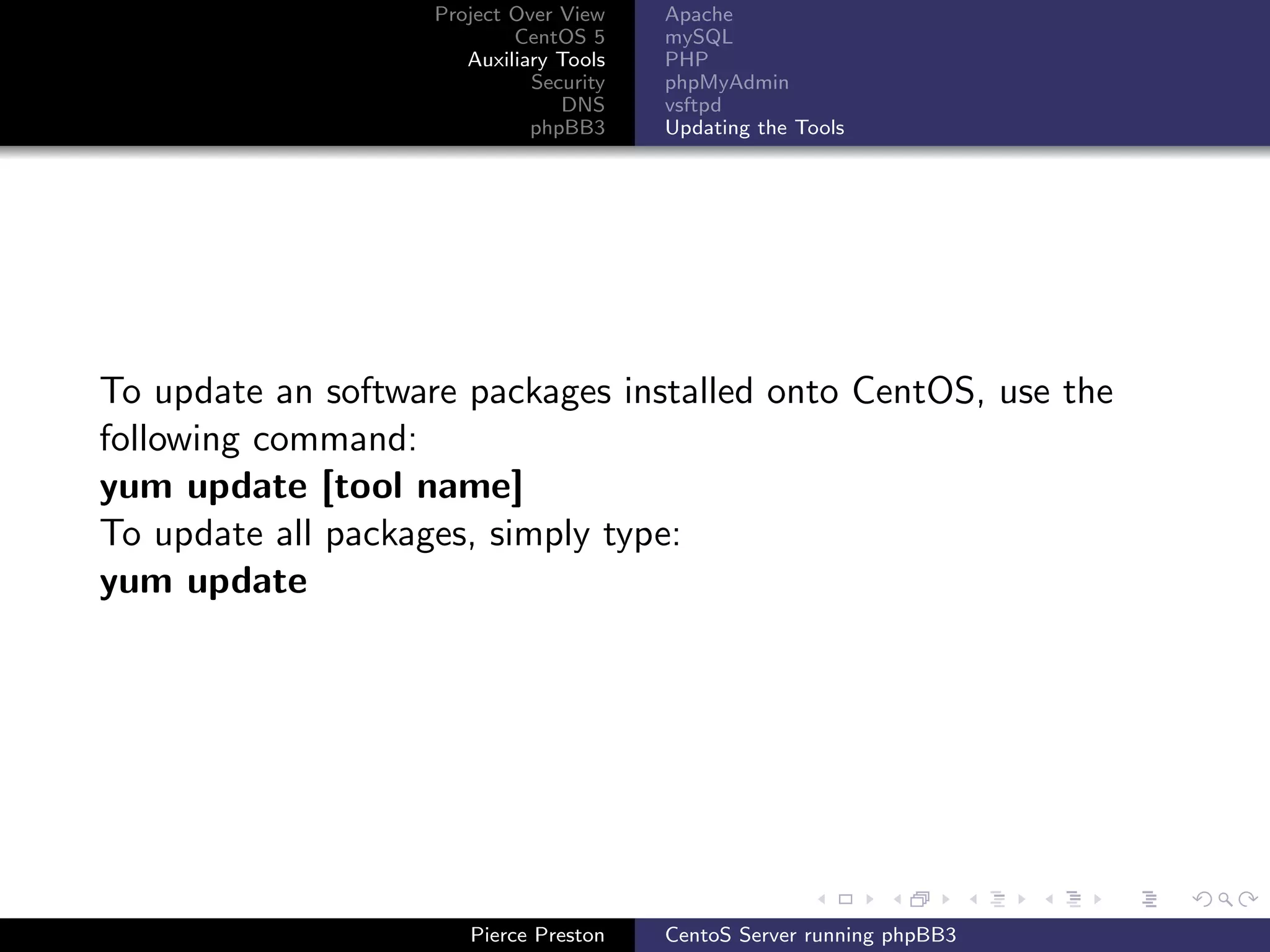Go to previous subsection arrow

tap(973, 899)
